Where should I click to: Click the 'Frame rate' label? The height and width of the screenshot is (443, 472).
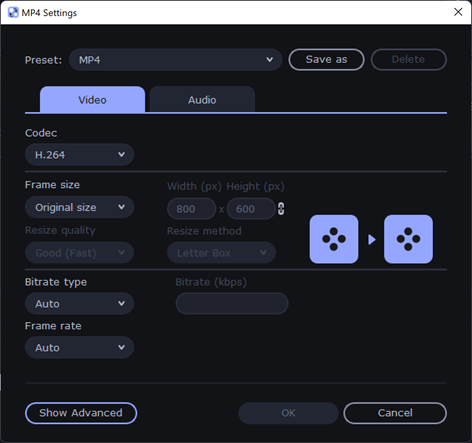coord(53,326)
